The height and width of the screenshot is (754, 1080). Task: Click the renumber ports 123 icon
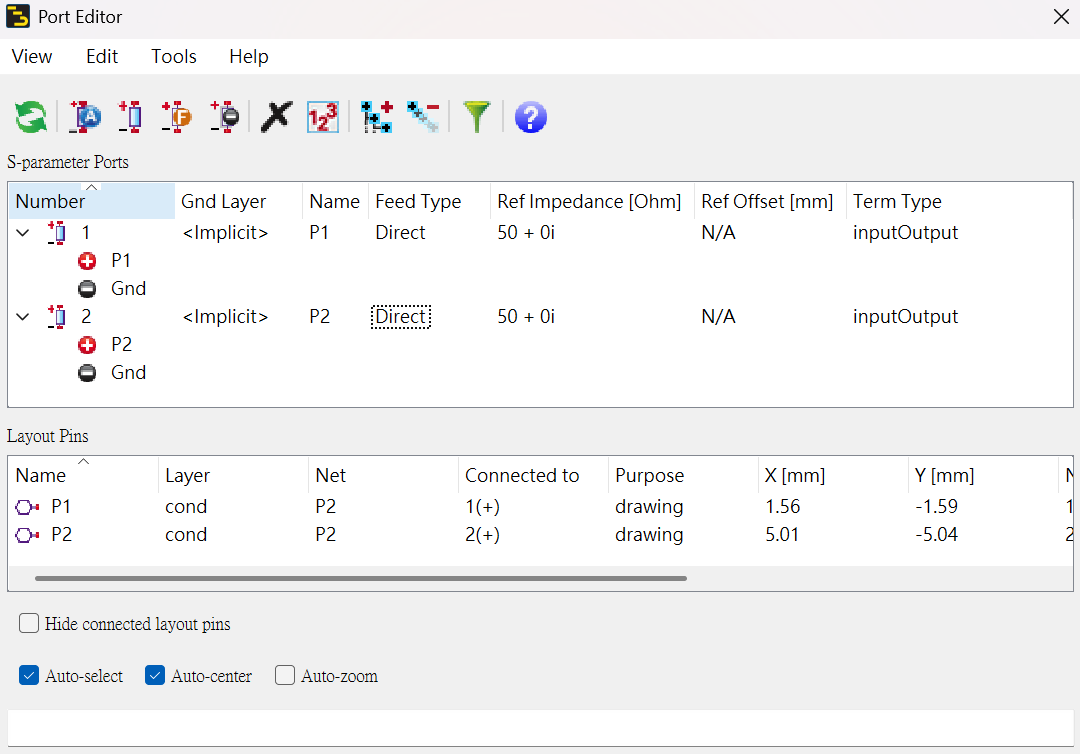[323, 116]
